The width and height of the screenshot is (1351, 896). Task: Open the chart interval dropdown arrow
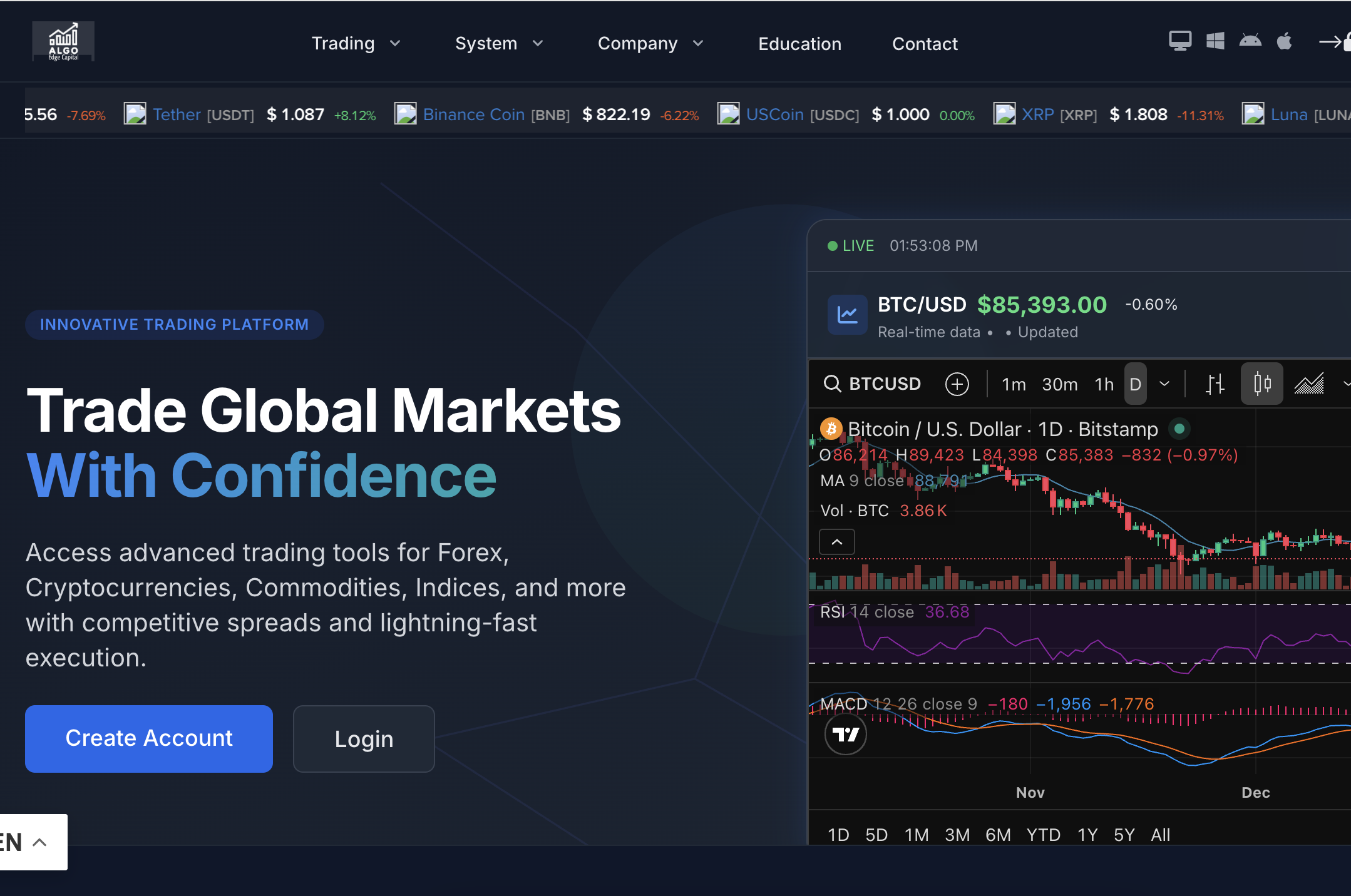[1165, 384]
